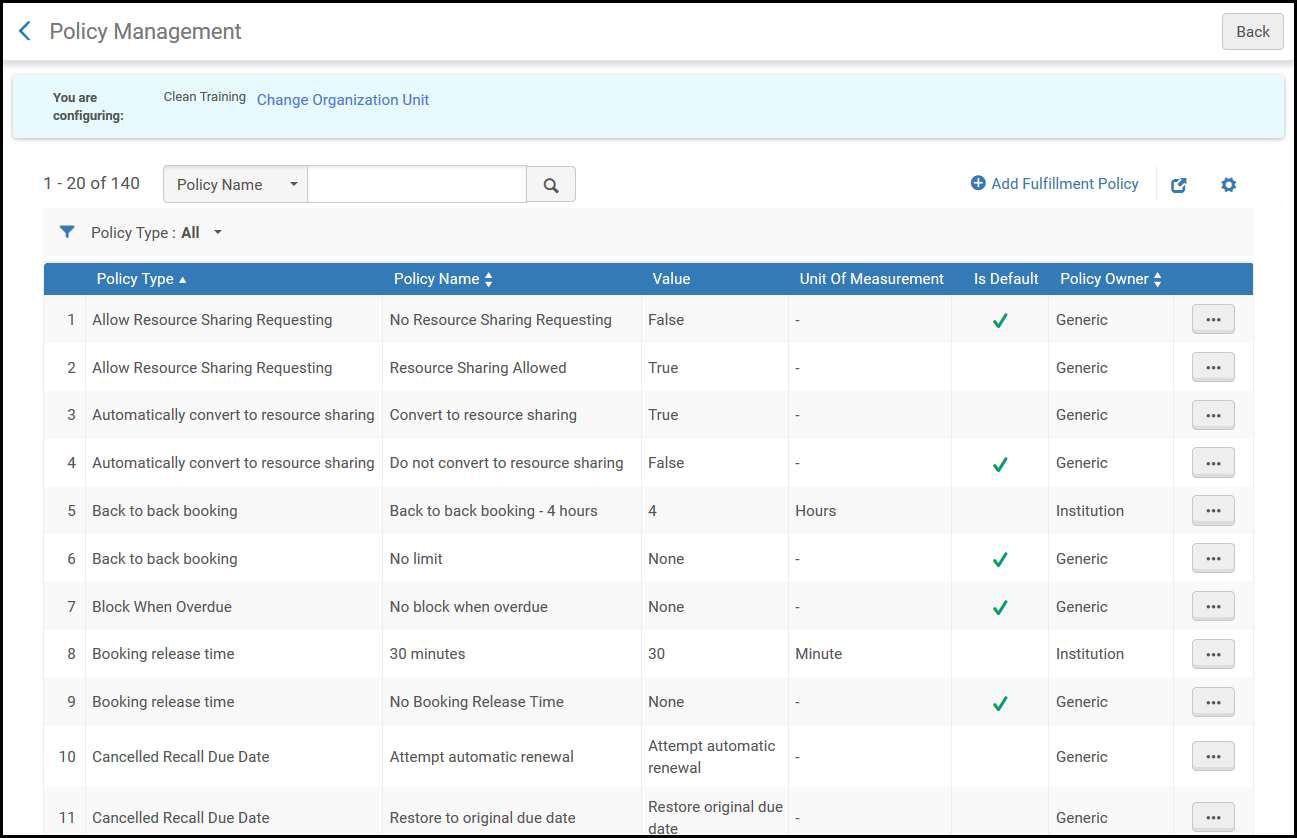
Task: Open row actions for No block when overdue
Action: coord(1213,606)
